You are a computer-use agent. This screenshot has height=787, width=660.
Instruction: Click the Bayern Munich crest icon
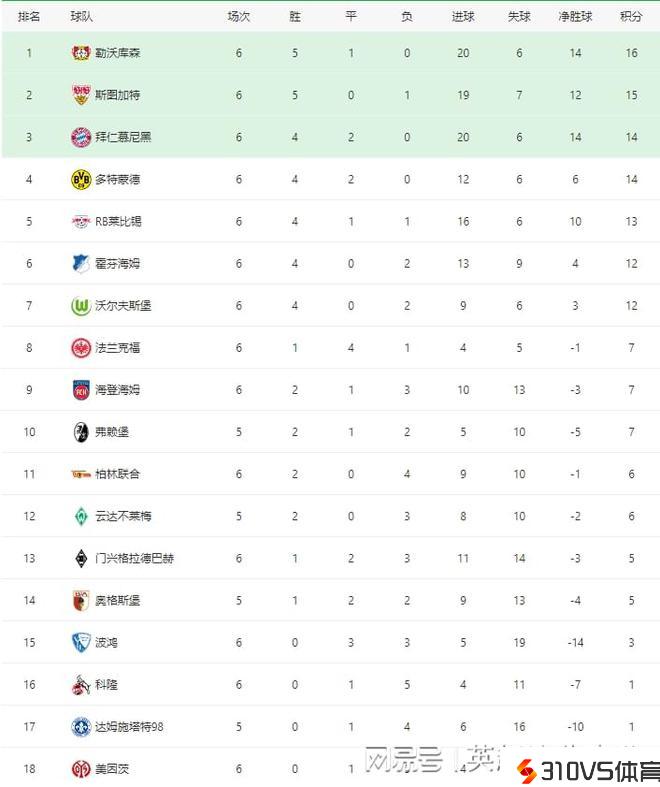(81, 137)
